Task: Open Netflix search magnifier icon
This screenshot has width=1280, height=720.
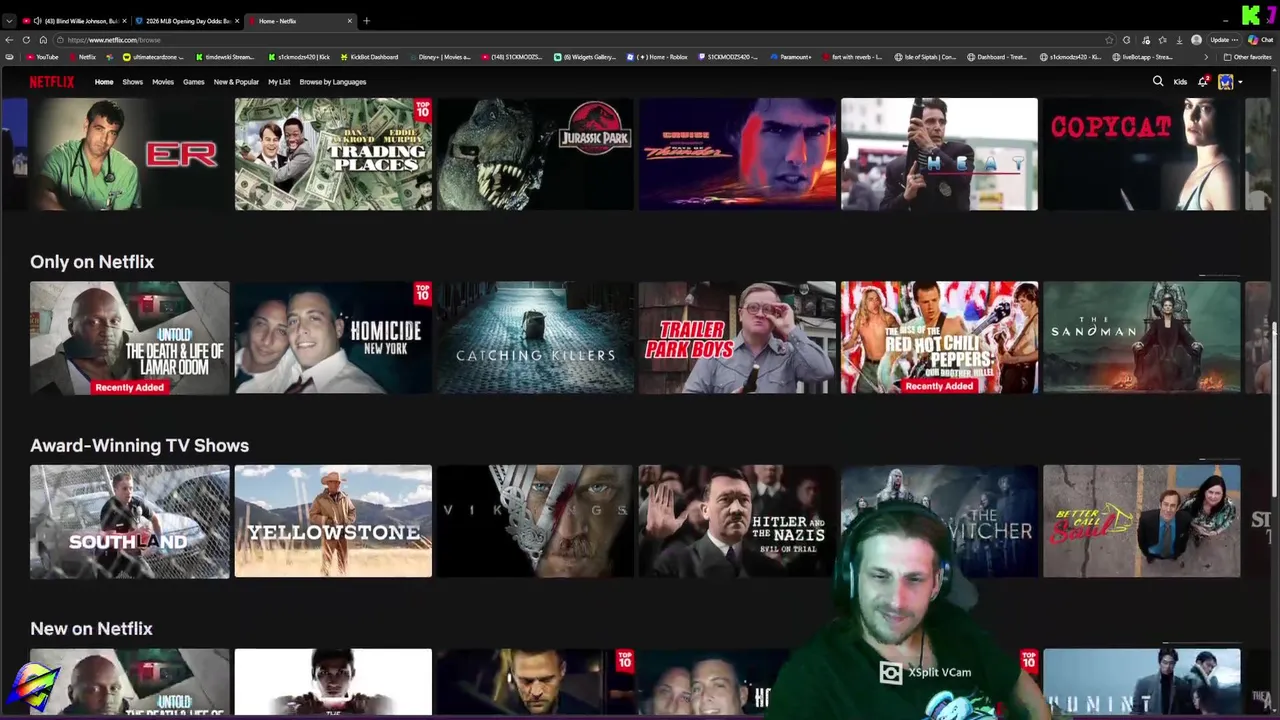Action: (x=1158, y=82)
